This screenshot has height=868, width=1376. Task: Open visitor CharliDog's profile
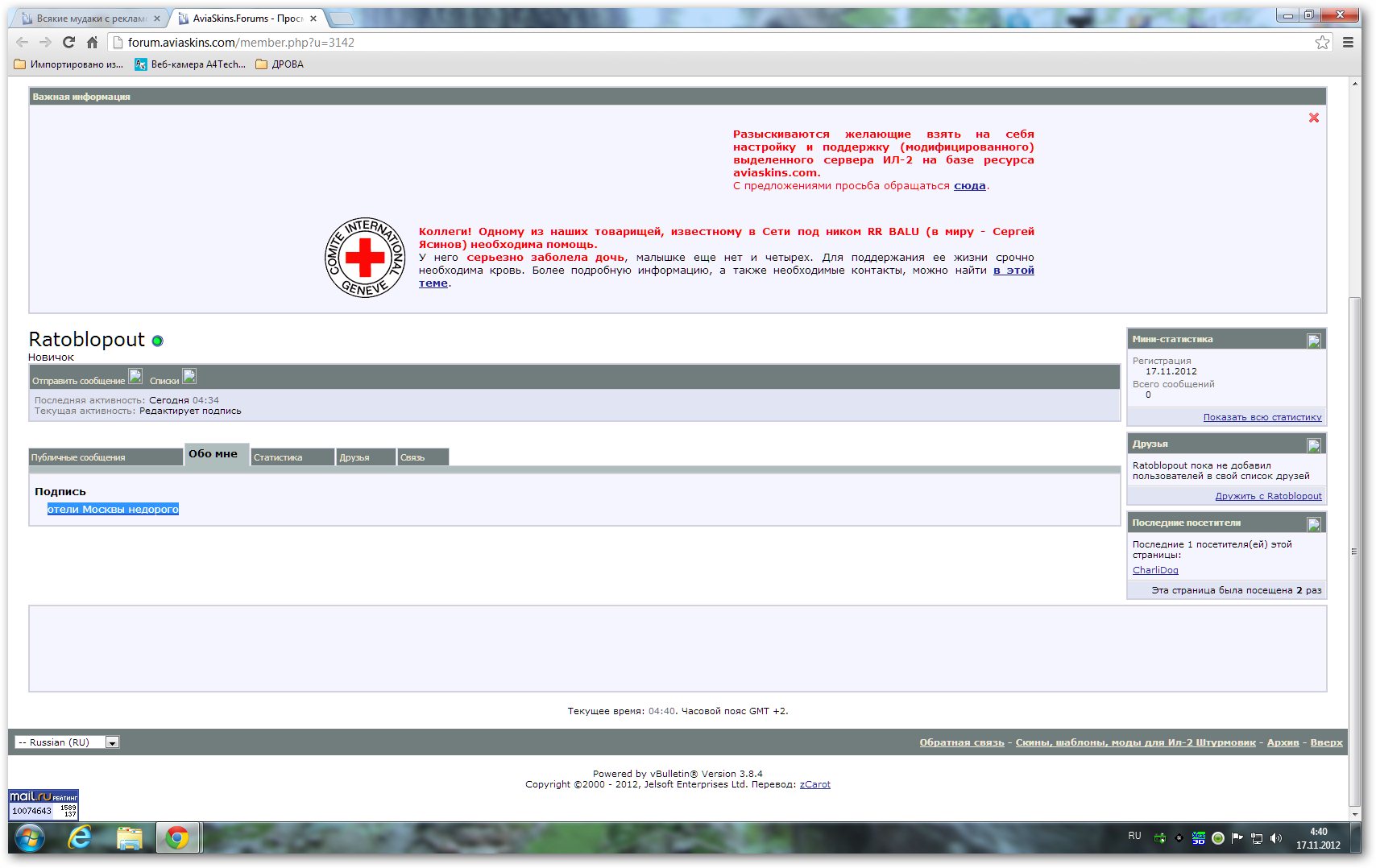(1155, 570)
